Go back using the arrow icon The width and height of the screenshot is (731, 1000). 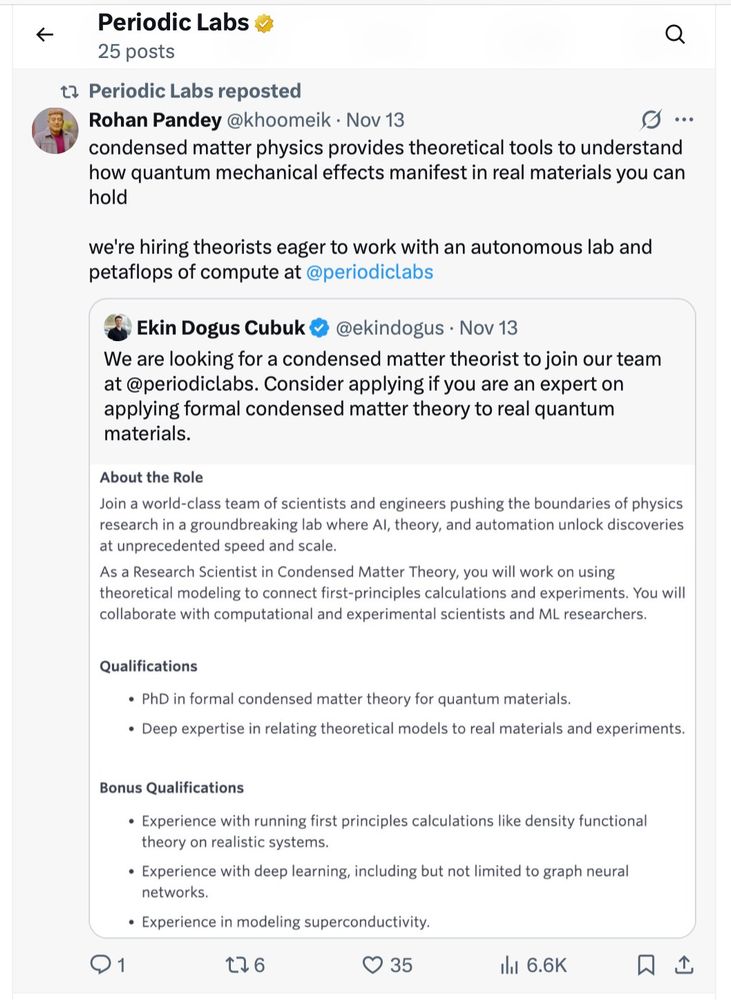tap(44, 35)
